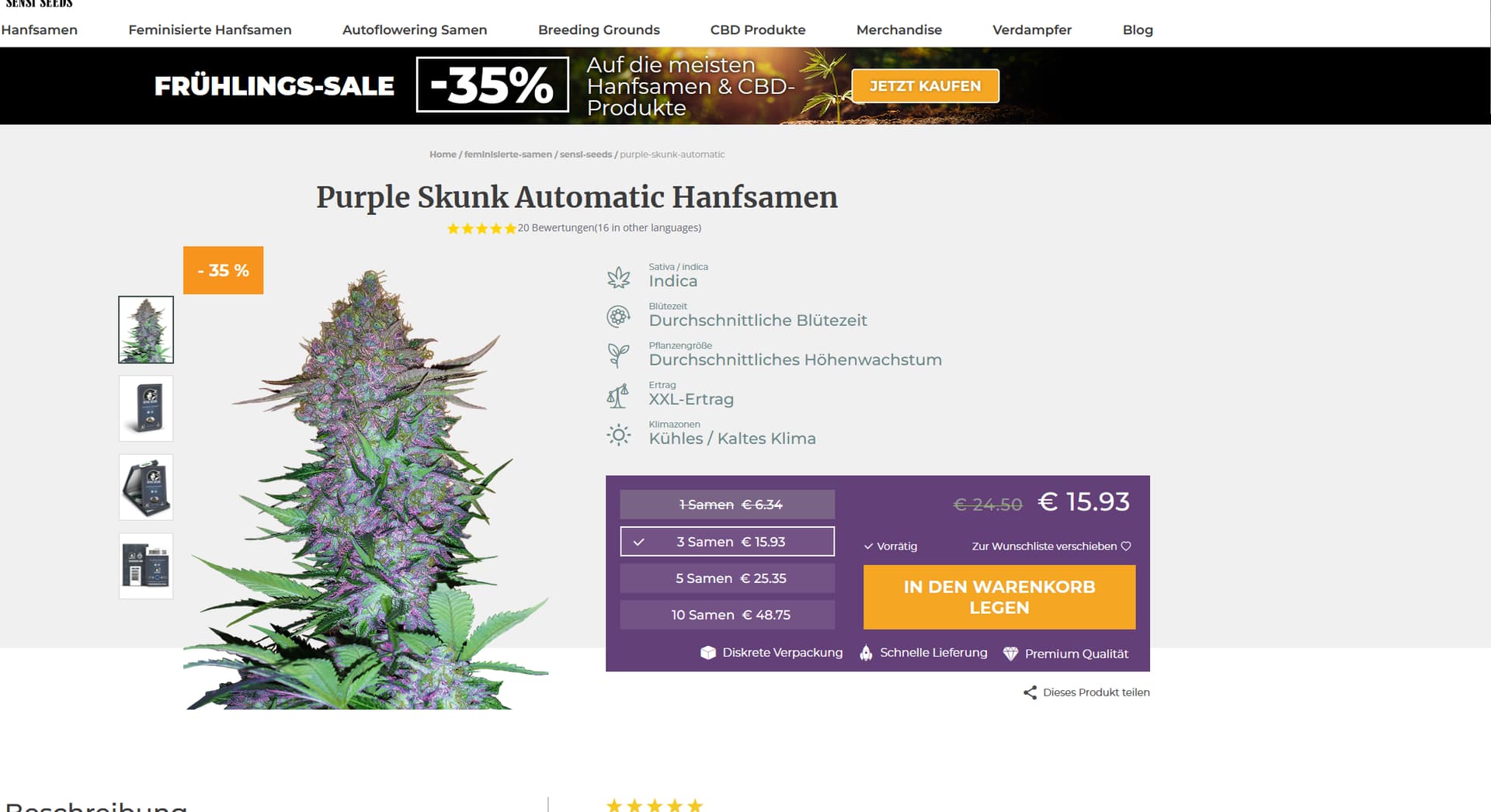
Task: Select the 10 Samen € 48.75 option
Action: click(727, 615)
